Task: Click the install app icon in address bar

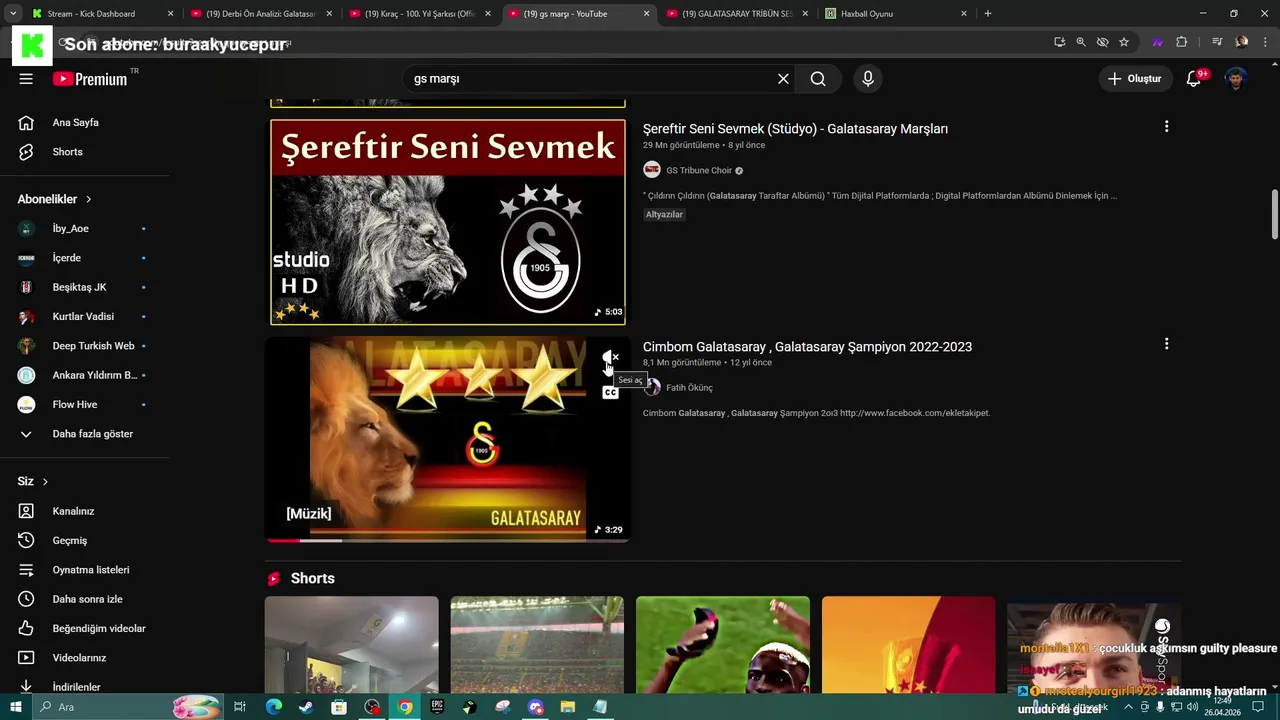Action: click(x=1059, y=42)
